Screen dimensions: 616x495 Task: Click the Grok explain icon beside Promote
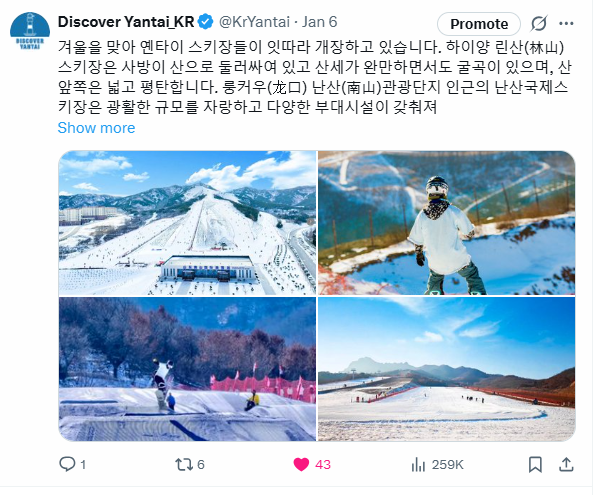pyautogui.click(x=539, y=24)
